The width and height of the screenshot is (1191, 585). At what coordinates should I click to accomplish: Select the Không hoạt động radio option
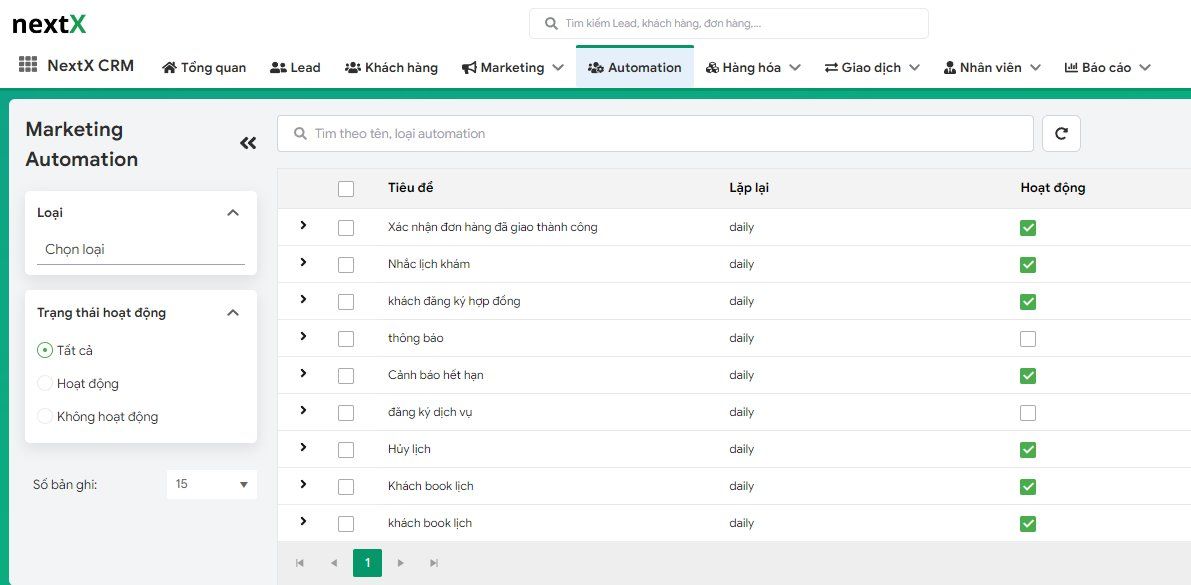[45, 416]
